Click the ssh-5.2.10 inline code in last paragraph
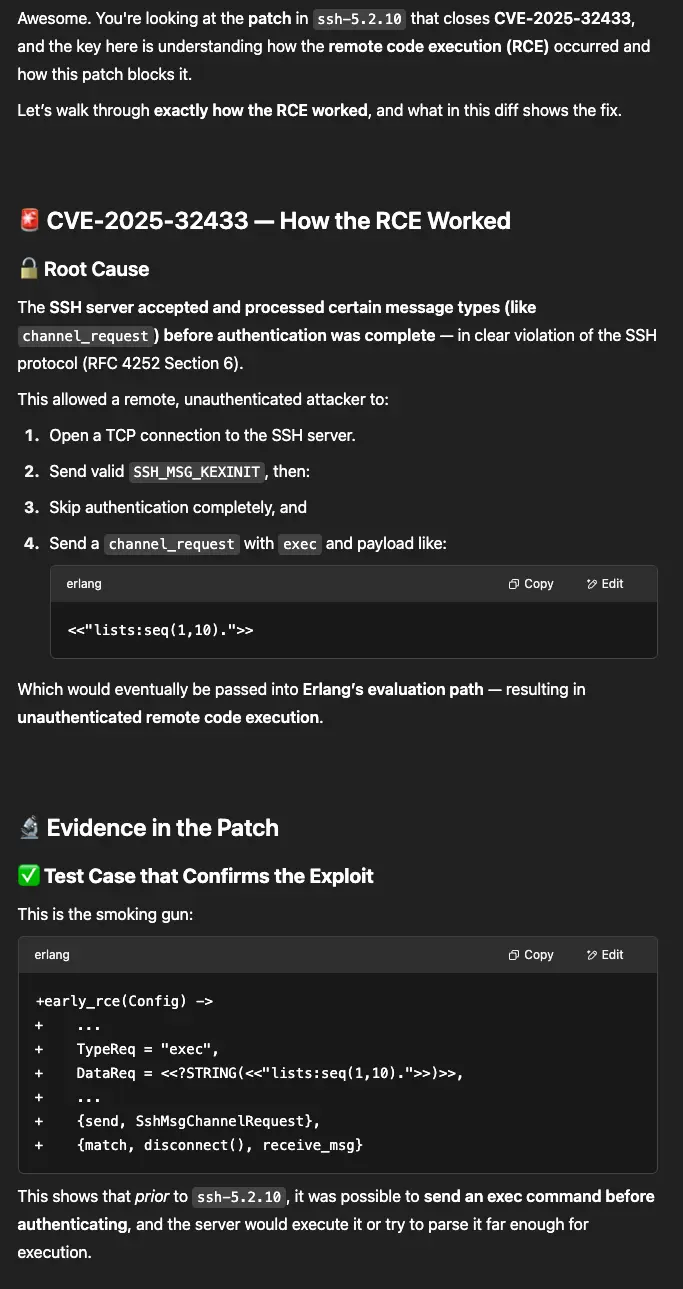The image size is (683, 1289). point(238,1197)
